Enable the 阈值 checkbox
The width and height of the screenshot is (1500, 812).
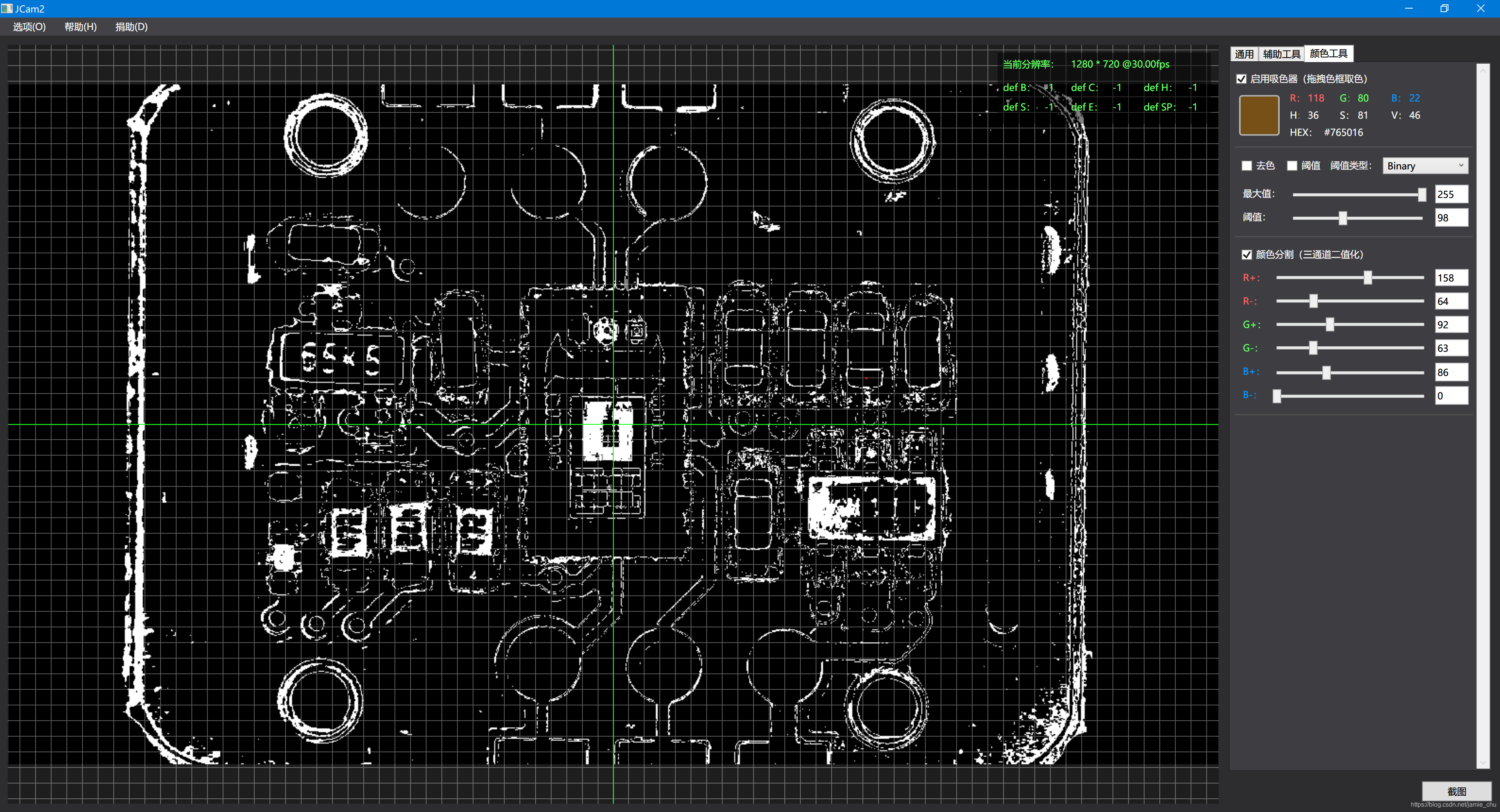1292,166
